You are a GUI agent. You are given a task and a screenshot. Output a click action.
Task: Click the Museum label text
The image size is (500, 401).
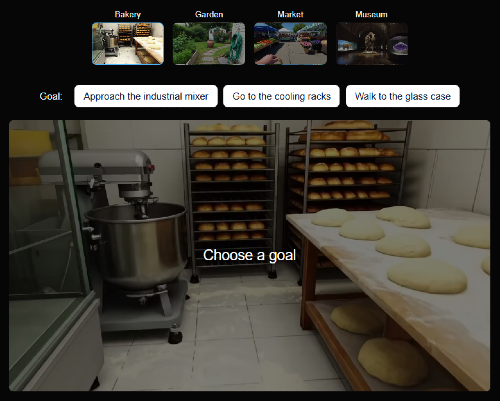pyautogui.click(x=371, y=14)
